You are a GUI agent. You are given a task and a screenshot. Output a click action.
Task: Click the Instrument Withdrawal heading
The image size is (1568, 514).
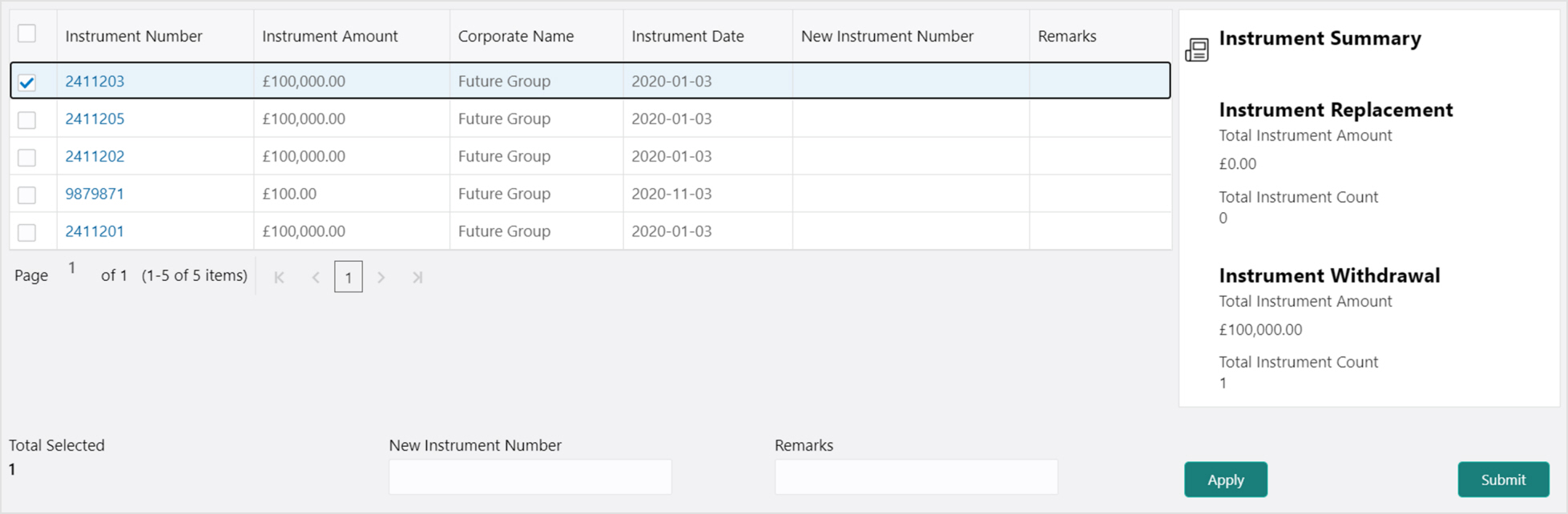[1329, 275]
